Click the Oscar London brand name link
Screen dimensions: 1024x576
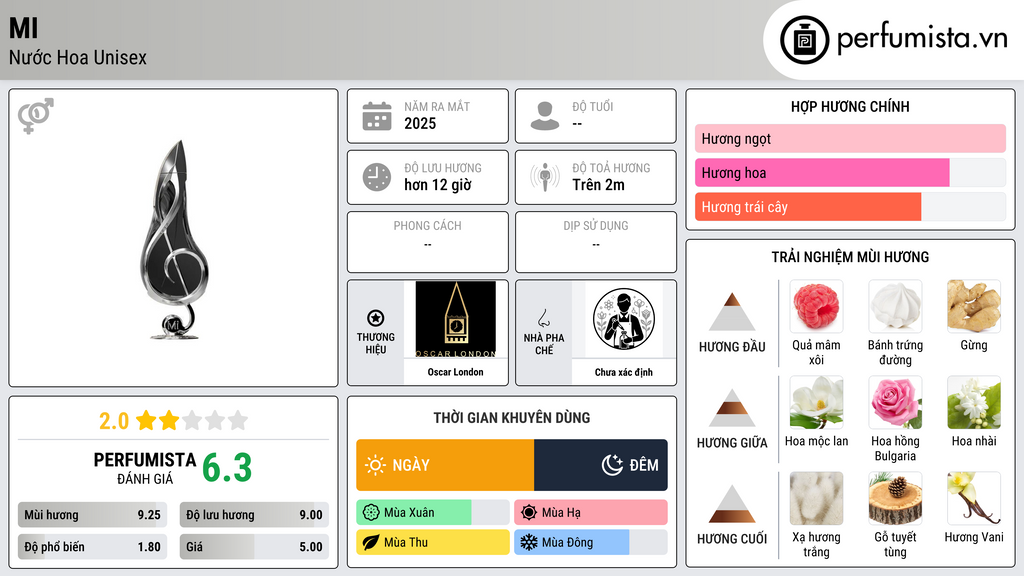[x=456, y=372]
